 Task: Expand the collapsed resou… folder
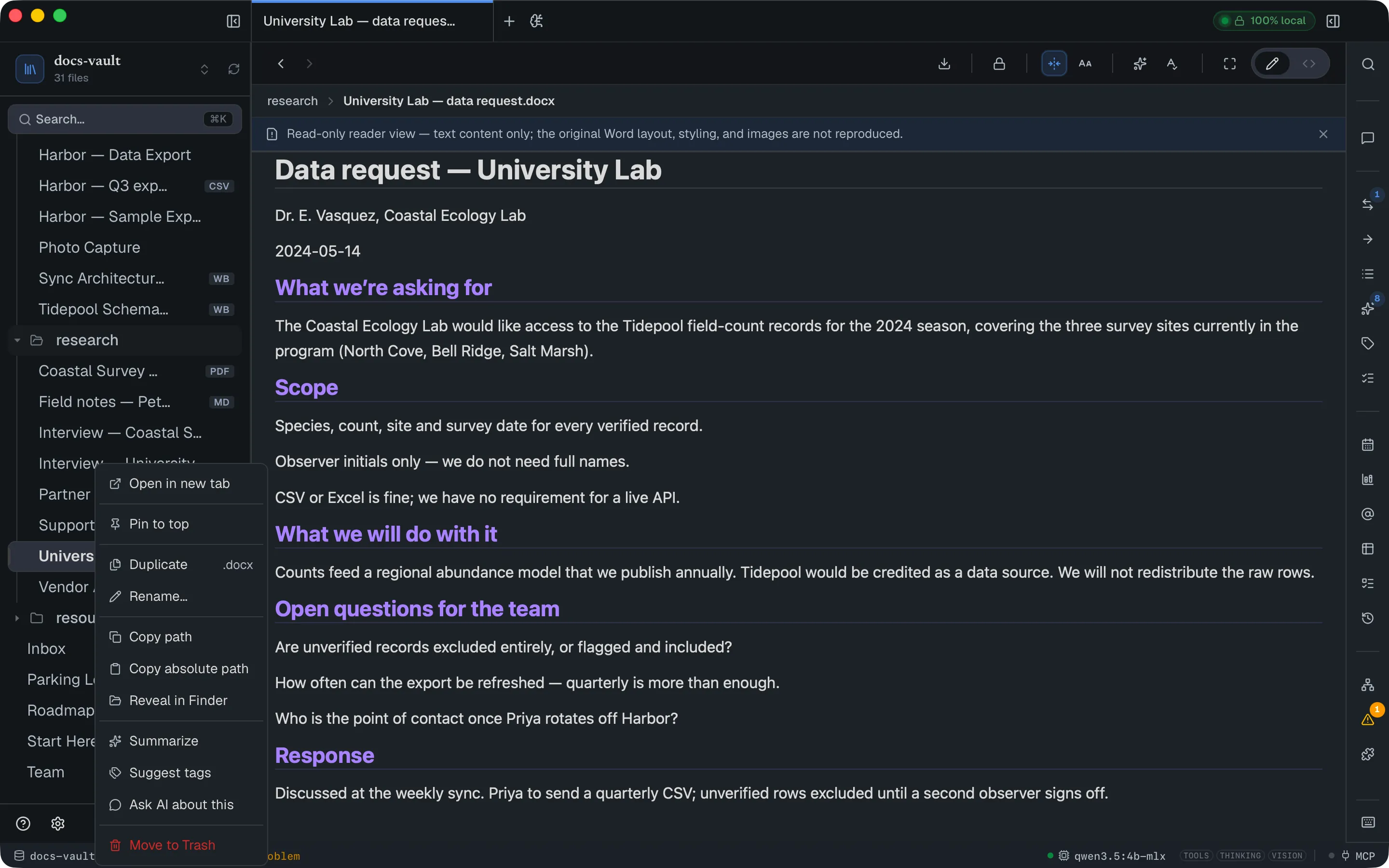pyautogui.click(x=17, y=618)
